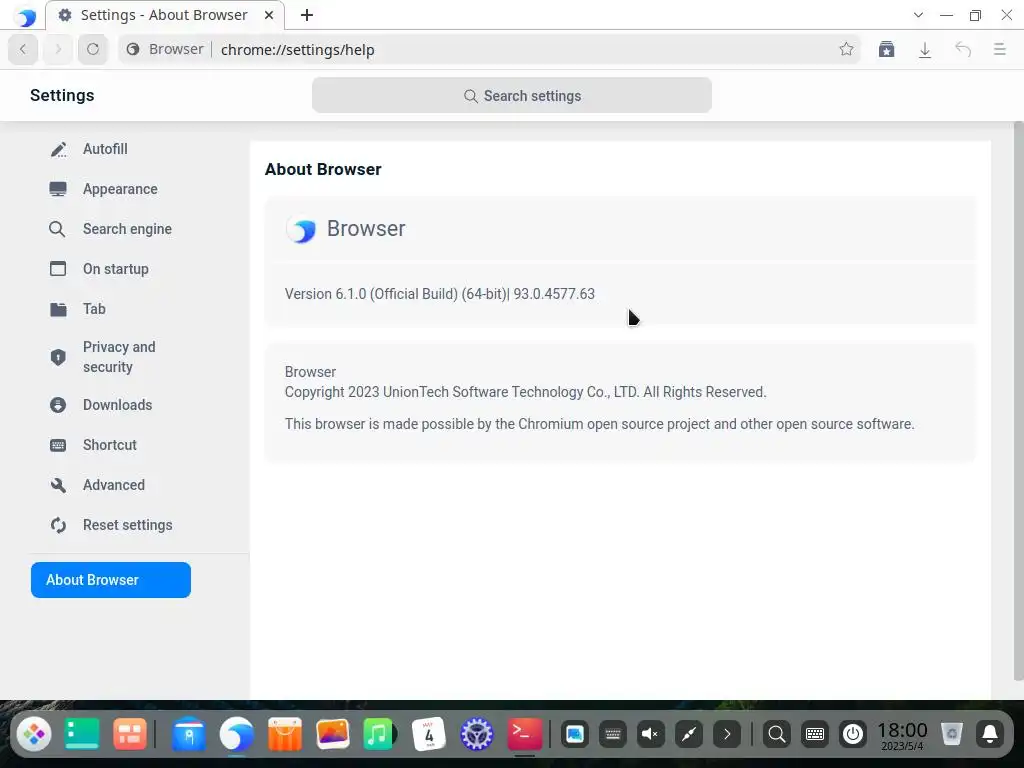
Task: Expand the tab list chevron in title bar
Action: coord(918,15)
